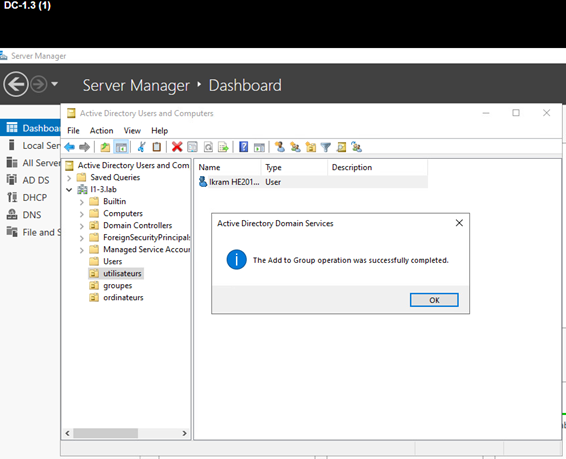The image size is (566, 459).
Task: Select the l1-3.lab domain
Action: click(103, 189)
